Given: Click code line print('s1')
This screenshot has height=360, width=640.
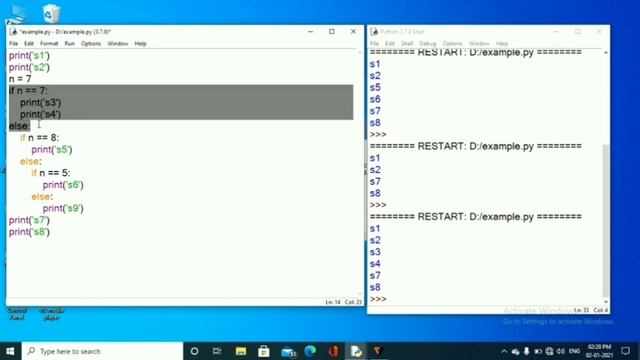Looking at the screenshot, I should [29, 55].
